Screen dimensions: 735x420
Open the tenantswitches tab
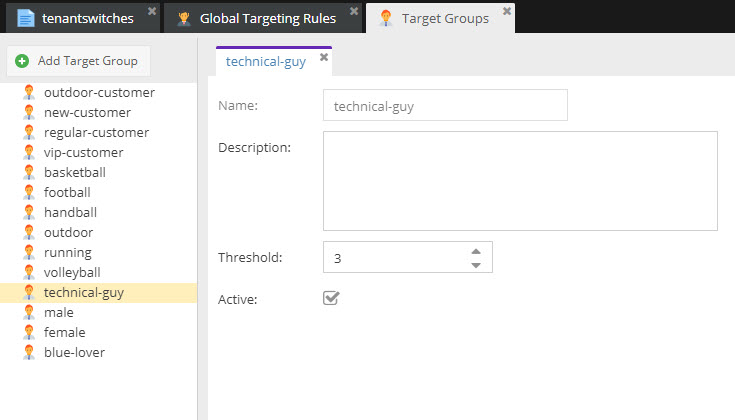tap(87, 18)
